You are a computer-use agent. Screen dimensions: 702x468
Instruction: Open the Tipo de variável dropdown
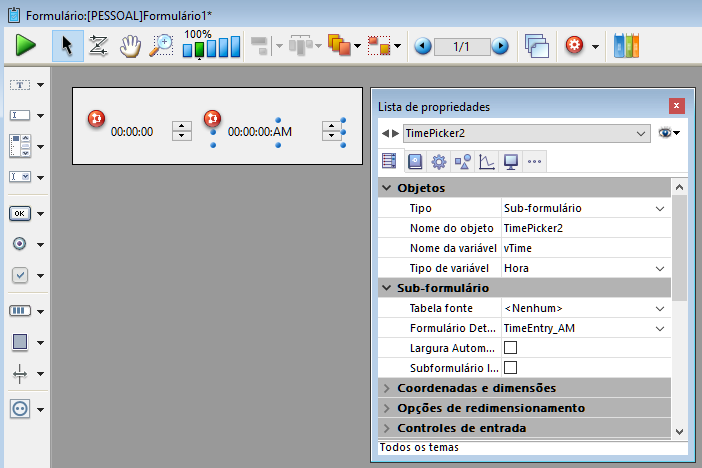[x=660, y=268]
